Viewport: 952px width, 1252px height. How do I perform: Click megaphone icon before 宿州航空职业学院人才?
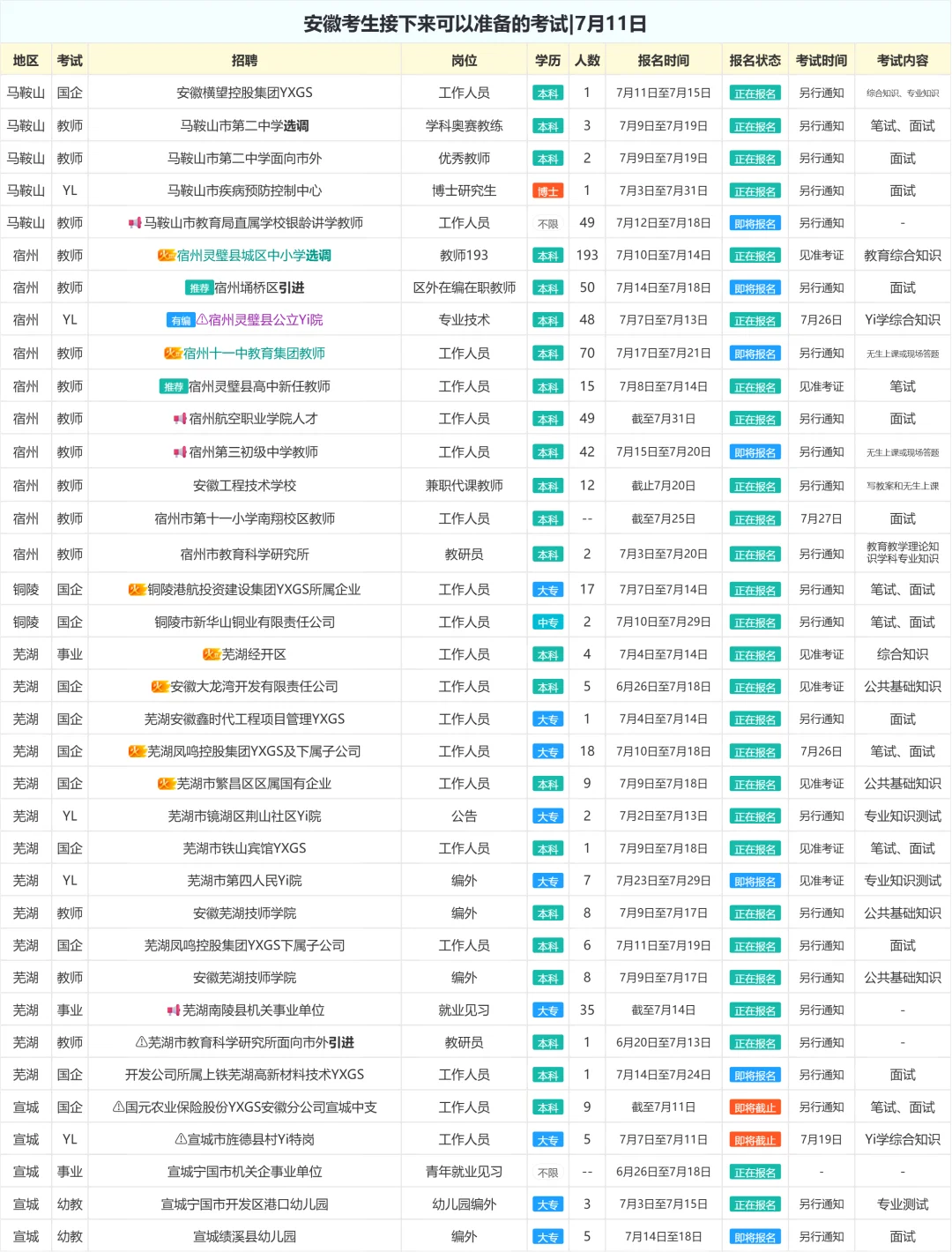click(x=180, y=420)
